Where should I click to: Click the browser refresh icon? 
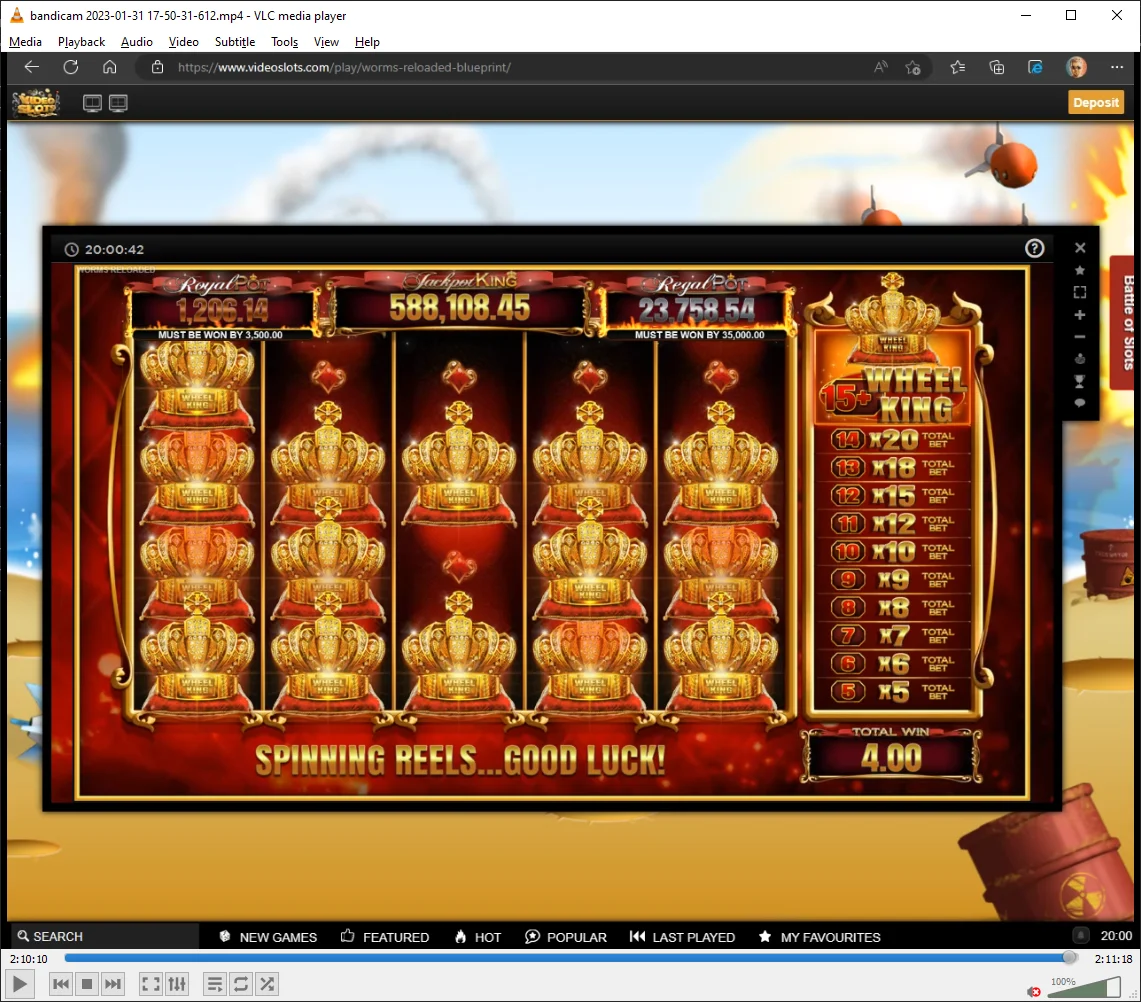71,67
